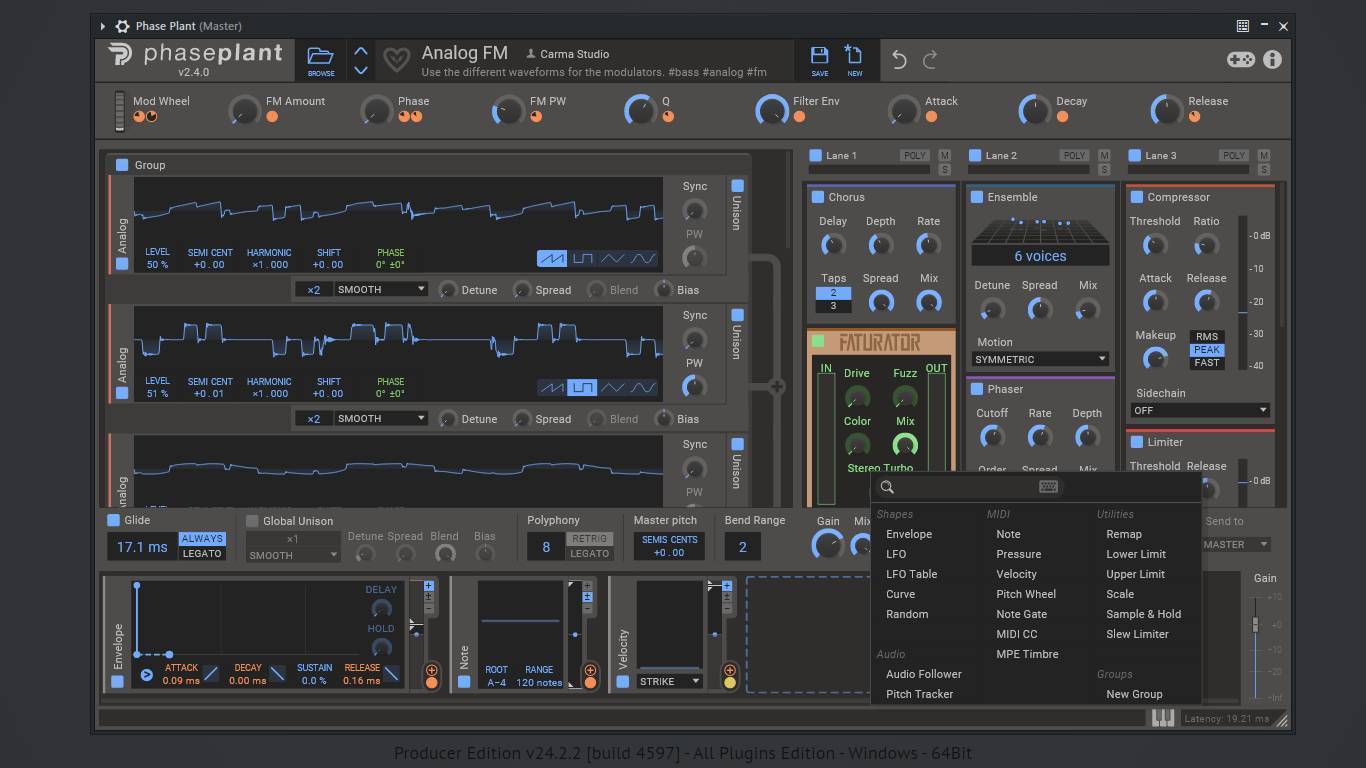Viewport: 1366px width, 768px height.
Task: Add modulation target from Envelope plus icon
Action: (x=432, y=670)
